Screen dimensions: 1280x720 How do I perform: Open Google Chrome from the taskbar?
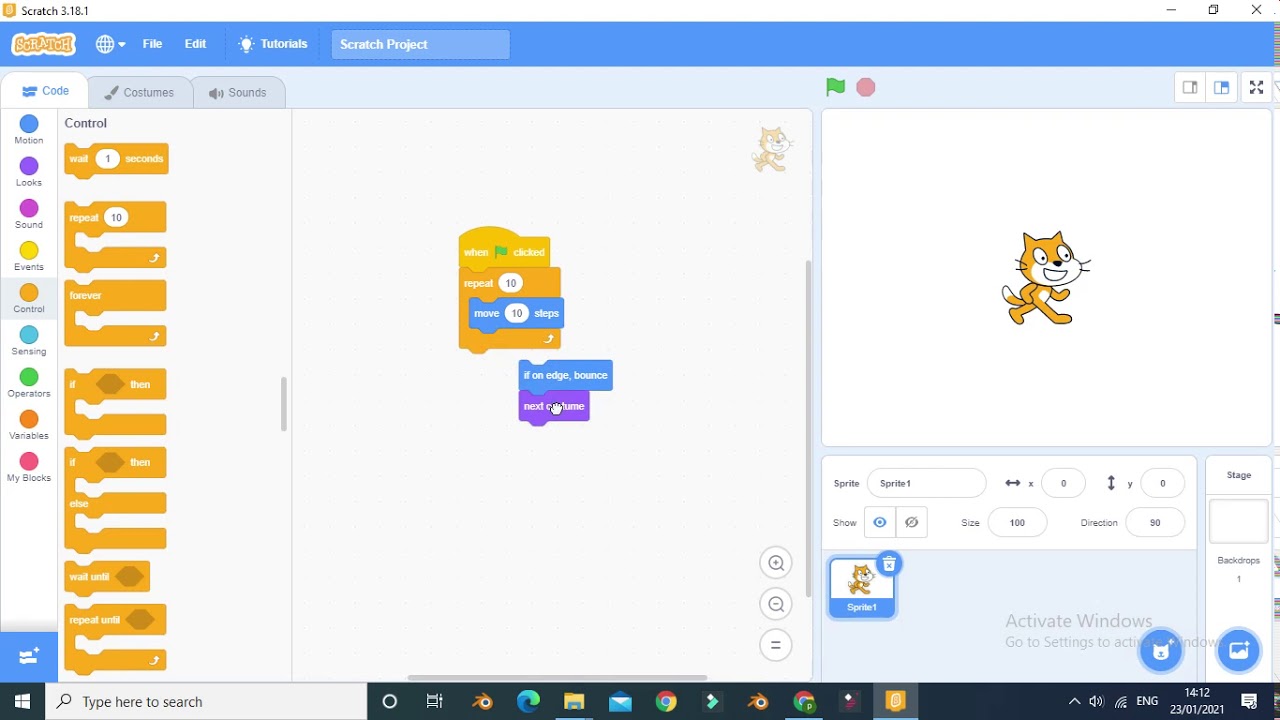pos(666,702)
